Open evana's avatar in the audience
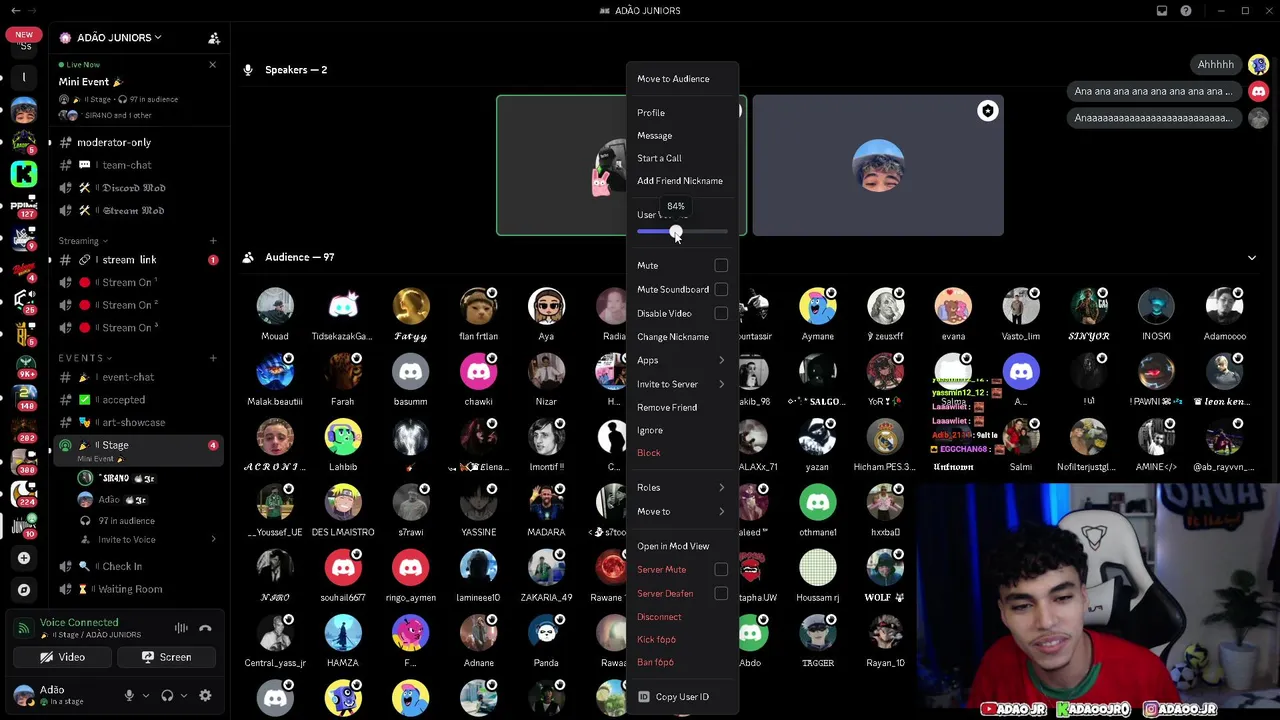1280x720 pixels. tap(953, 307)
